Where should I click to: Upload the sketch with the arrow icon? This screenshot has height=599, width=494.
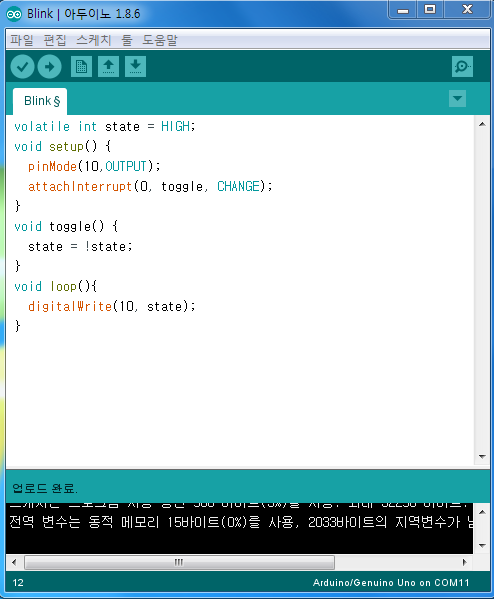pos(50,67)
